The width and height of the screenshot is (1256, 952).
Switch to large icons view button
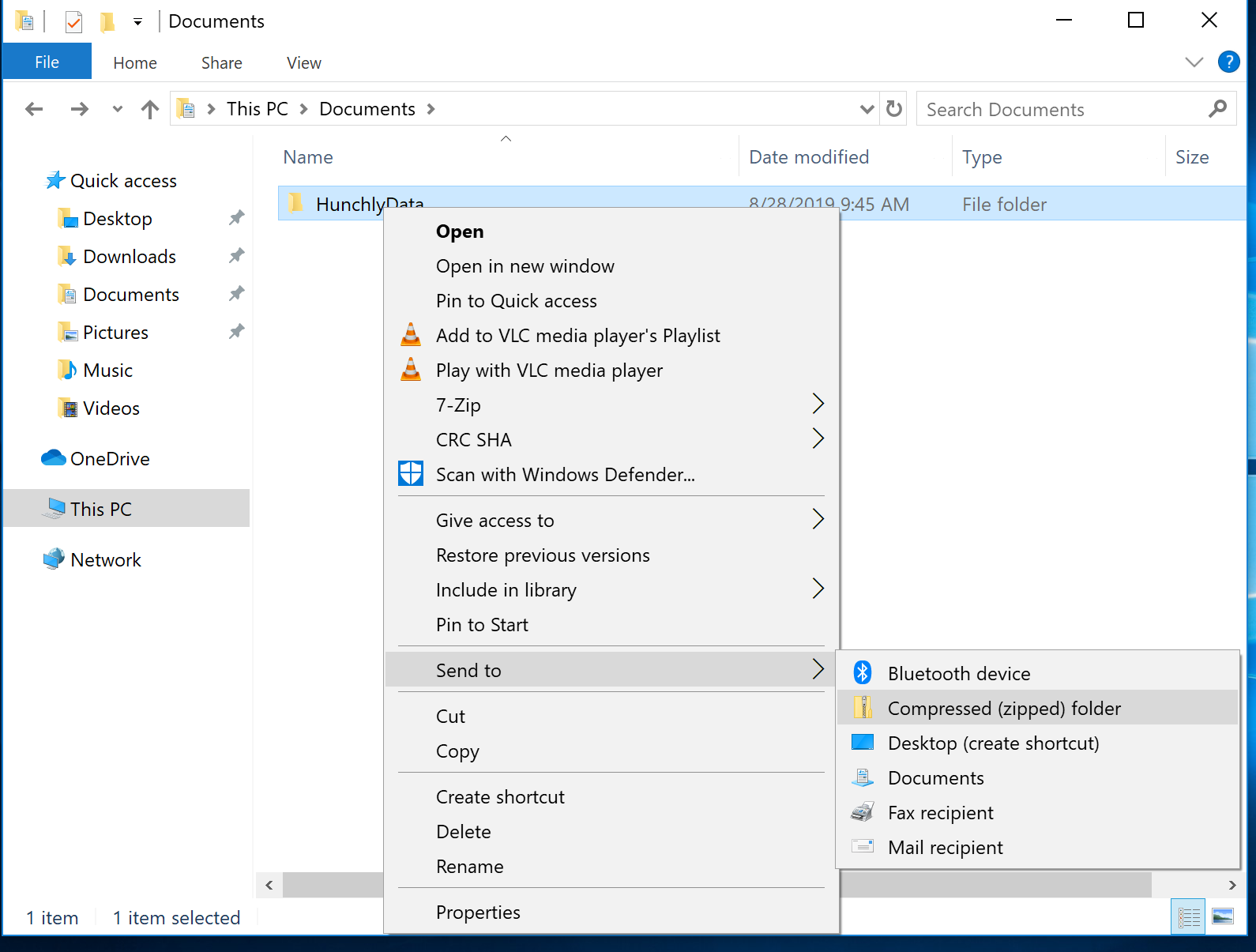coord(1222,916)
